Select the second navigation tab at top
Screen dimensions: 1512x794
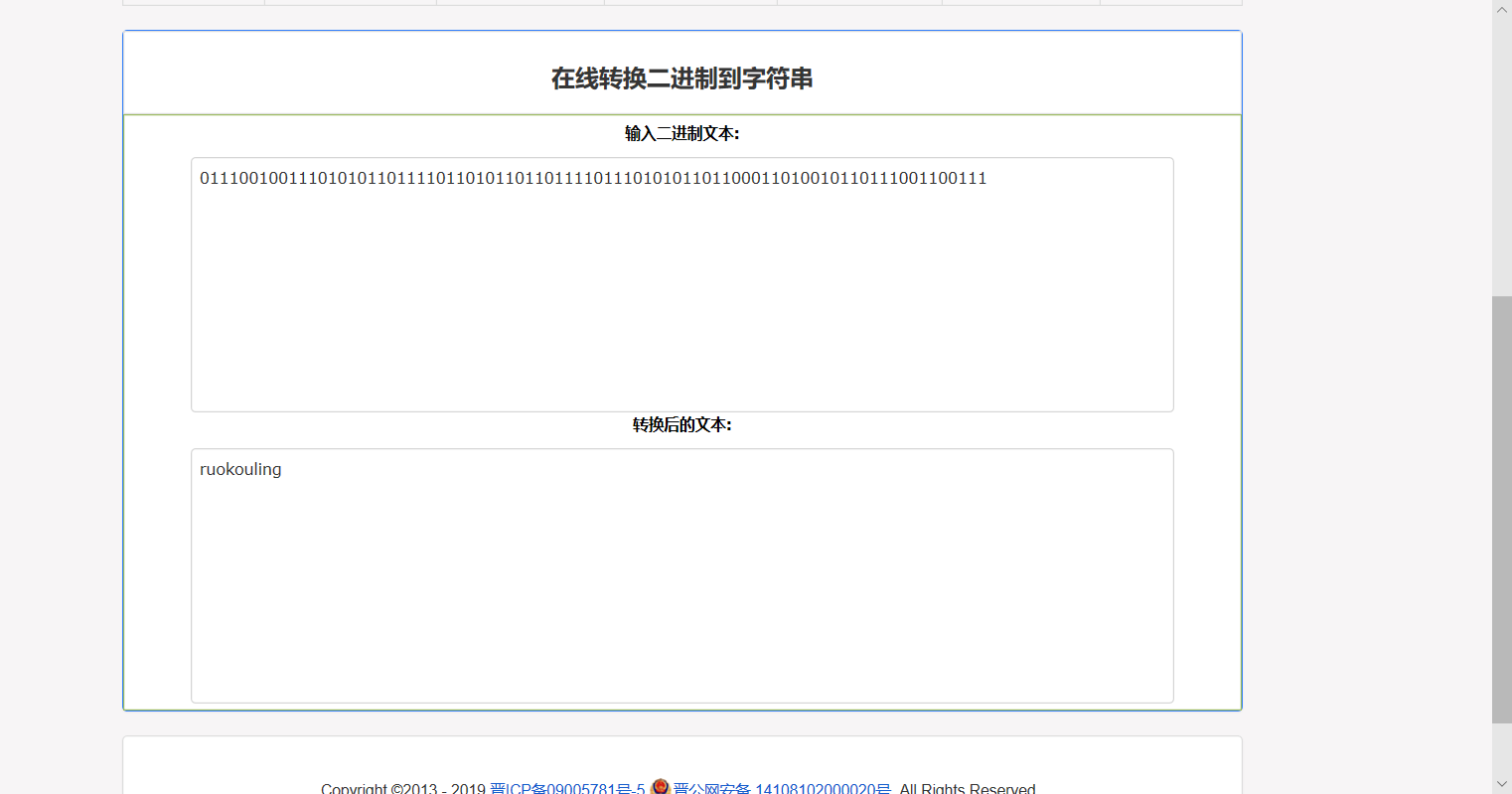[350, 2]
